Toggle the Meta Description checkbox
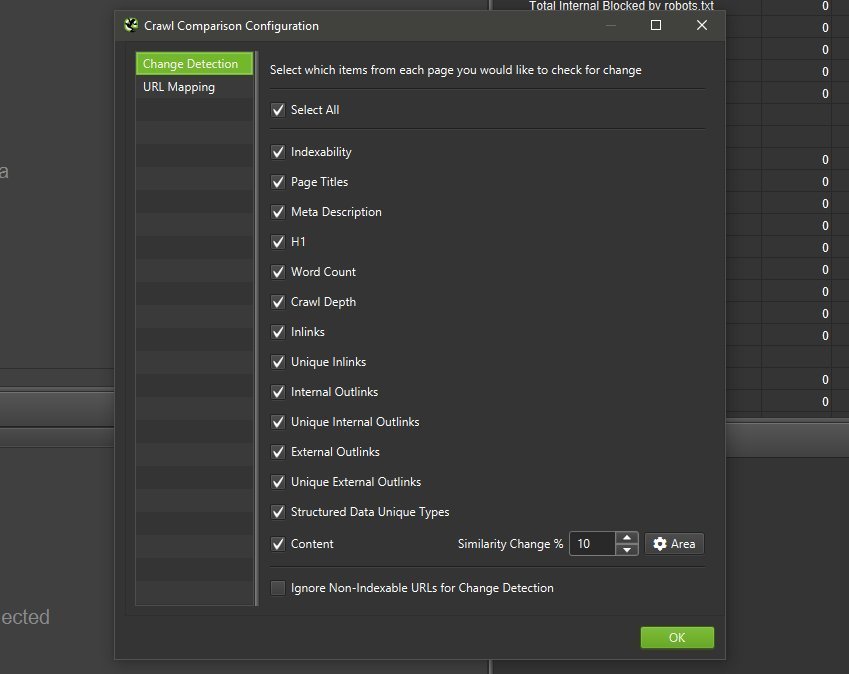849x674 pixels. point(277,211)
